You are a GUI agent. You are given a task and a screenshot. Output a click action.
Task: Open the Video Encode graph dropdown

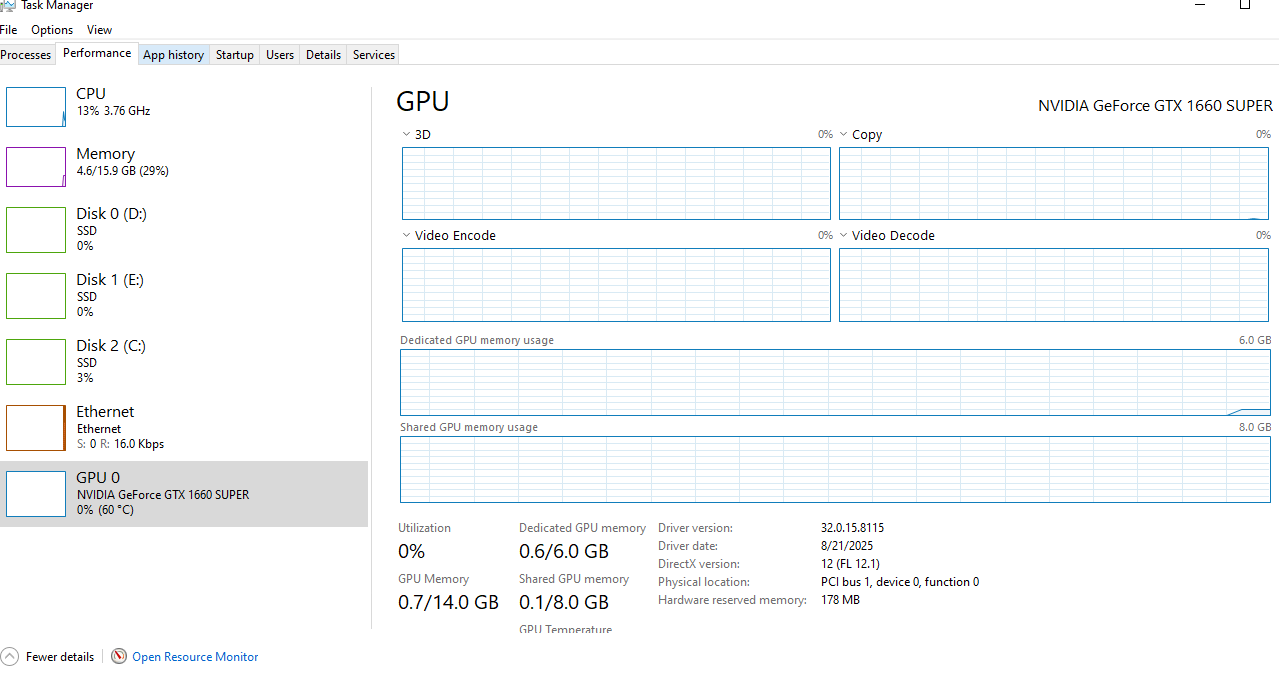(406, 236)
